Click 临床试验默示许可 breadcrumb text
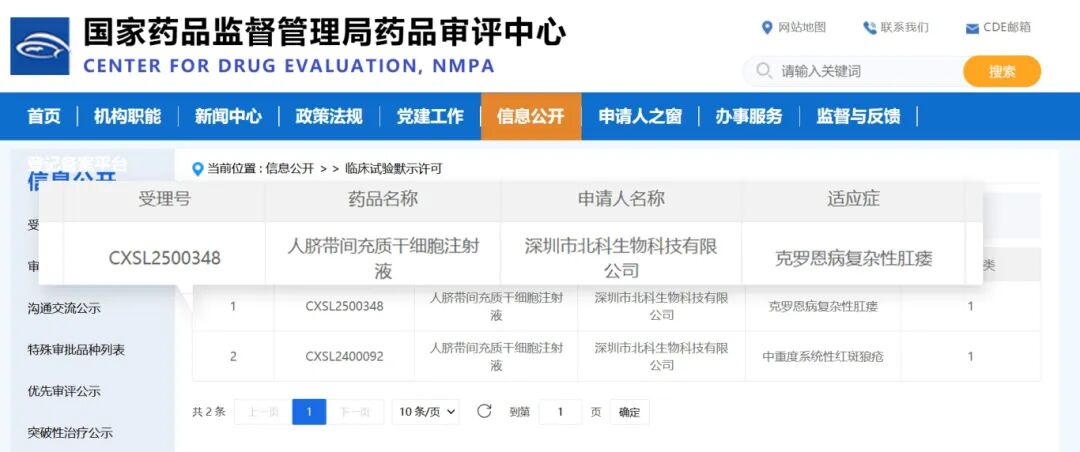Viewport: 1080px width, 452px height. 393,168
